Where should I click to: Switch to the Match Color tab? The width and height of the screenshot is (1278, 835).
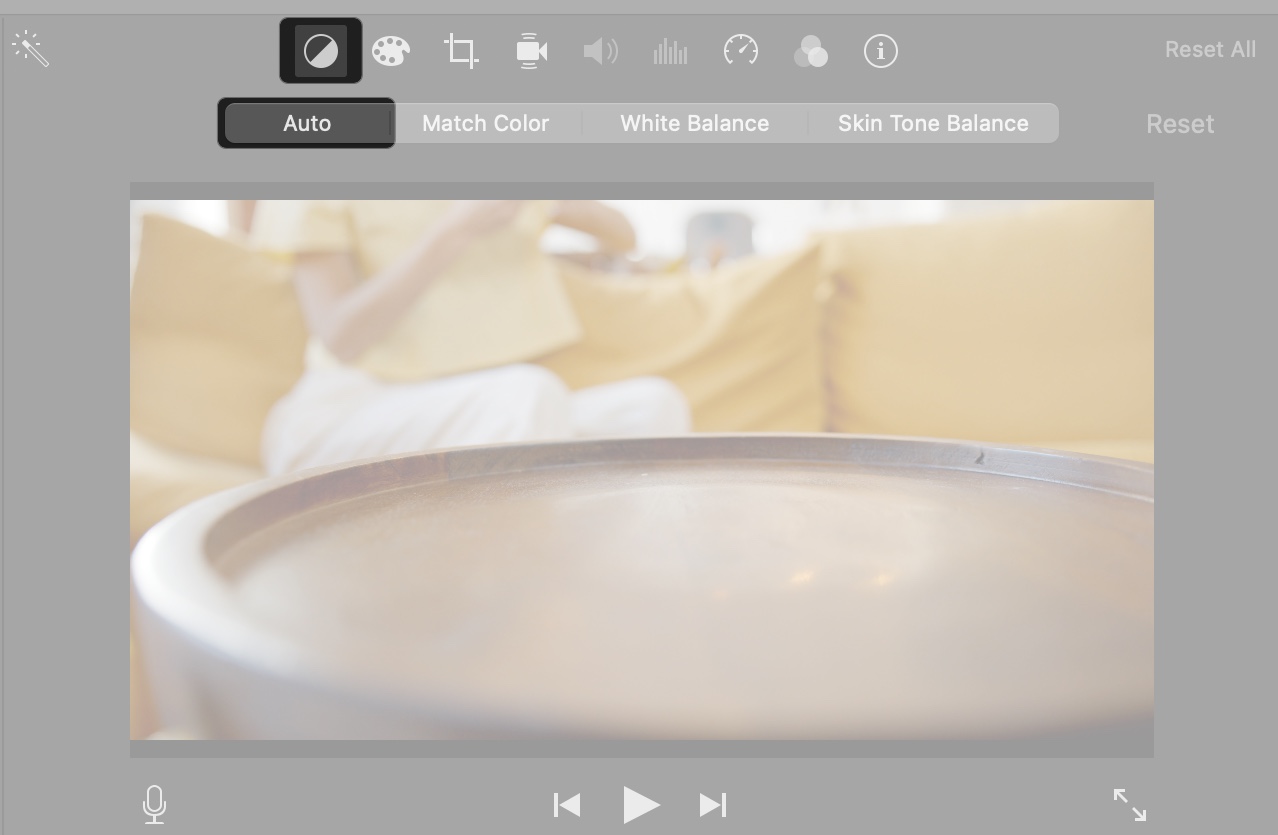(486, 122)
